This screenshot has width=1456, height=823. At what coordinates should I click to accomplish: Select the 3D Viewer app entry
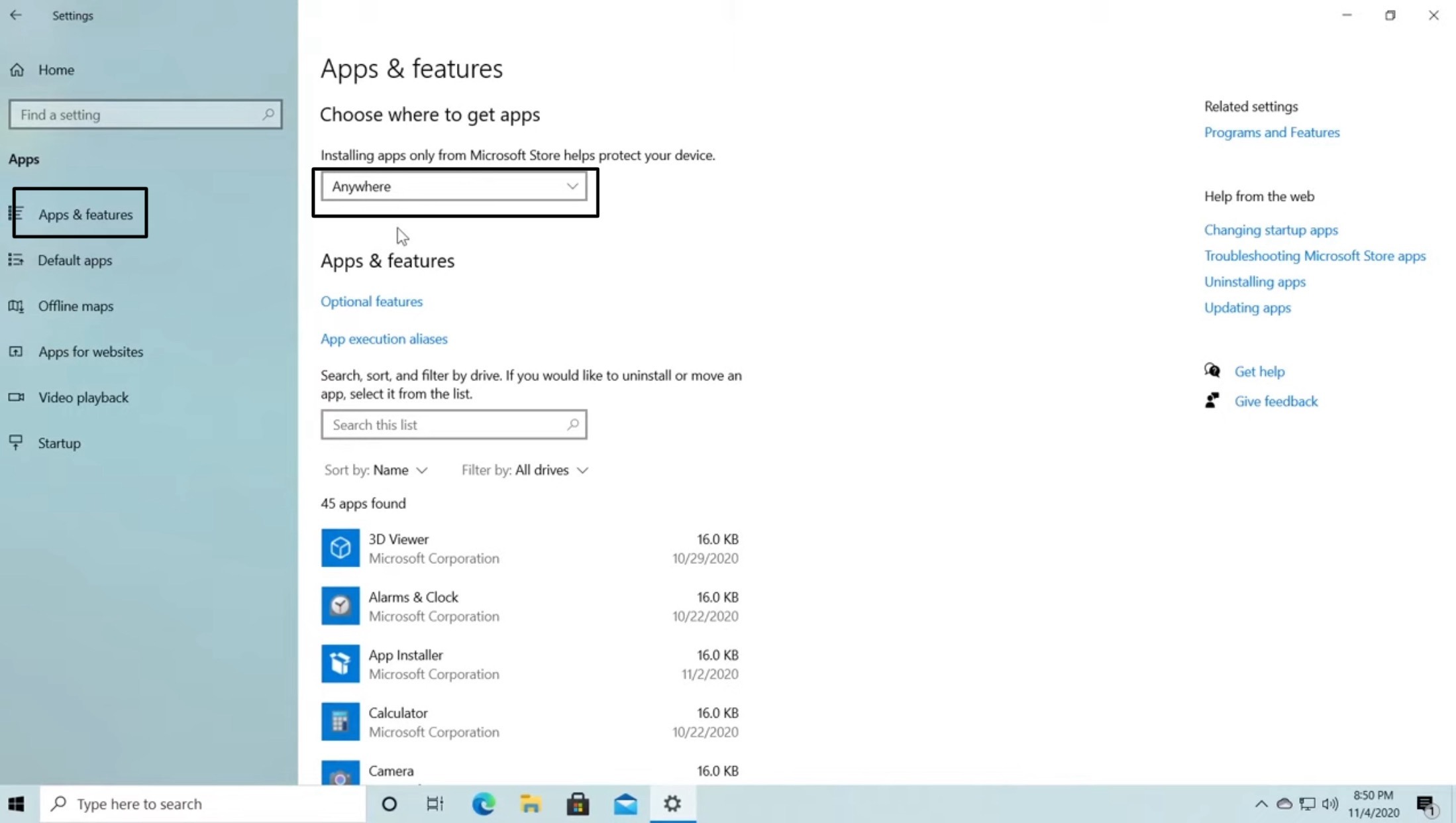(530, 548)
